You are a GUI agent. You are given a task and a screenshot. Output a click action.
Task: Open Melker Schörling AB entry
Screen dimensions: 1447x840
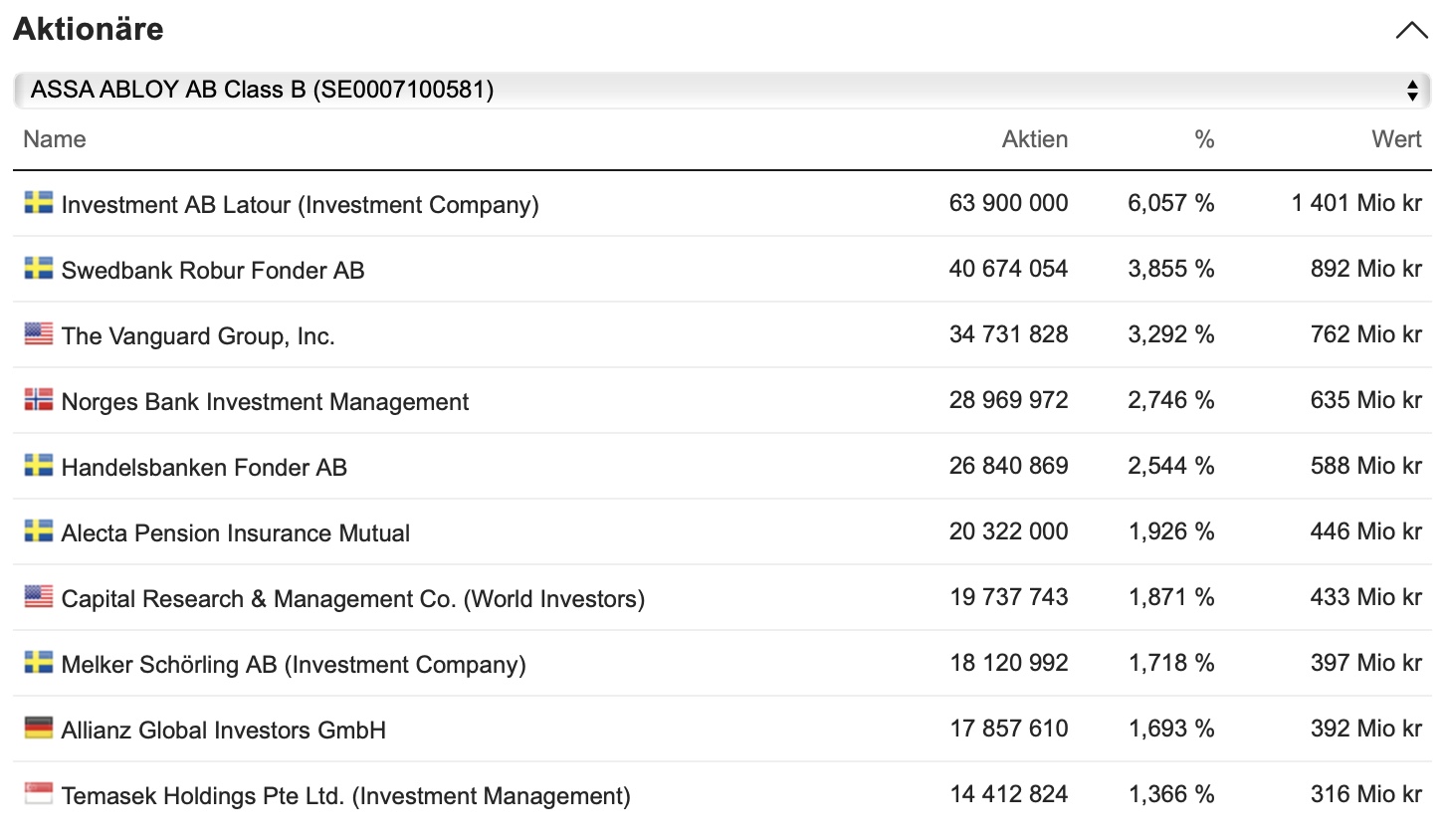coord(294,664)
